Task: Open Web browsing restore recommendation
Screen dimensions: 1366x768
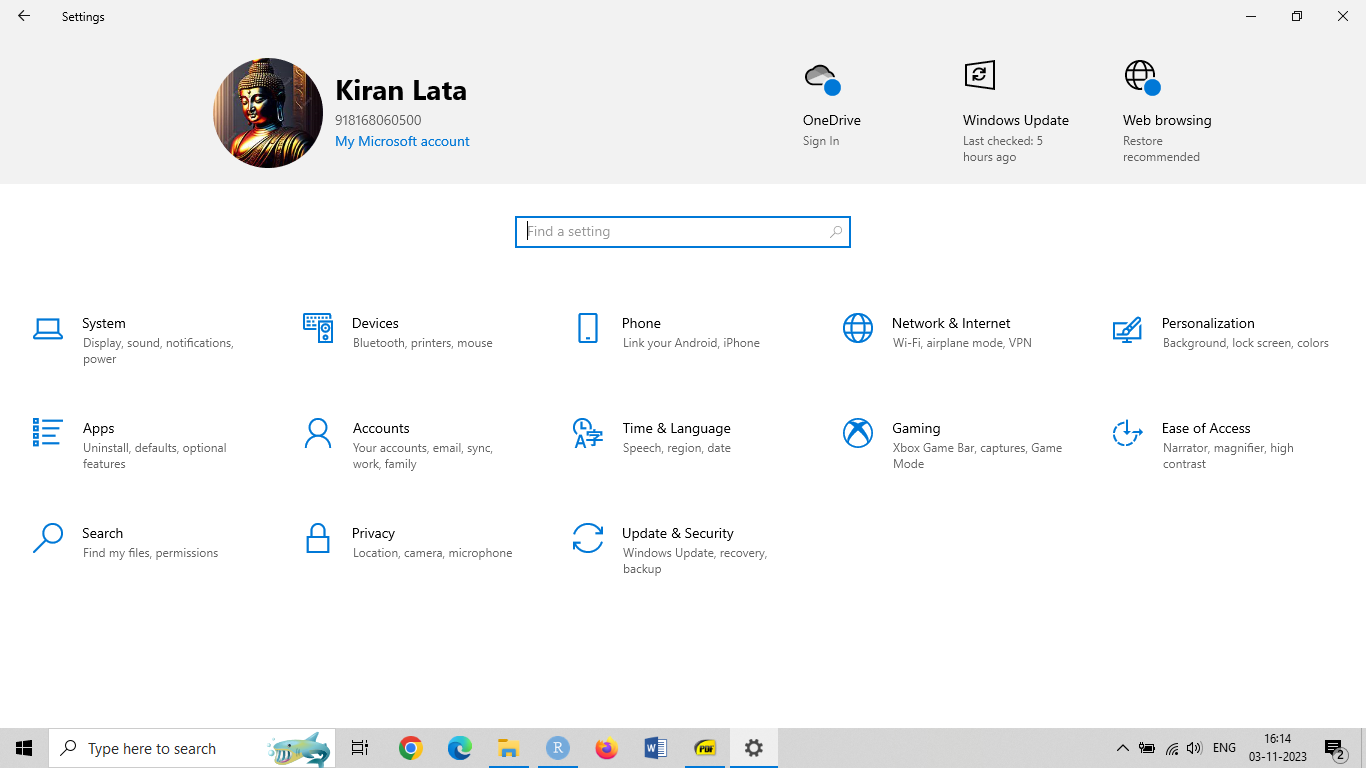Action: (x=1166, y=120)
